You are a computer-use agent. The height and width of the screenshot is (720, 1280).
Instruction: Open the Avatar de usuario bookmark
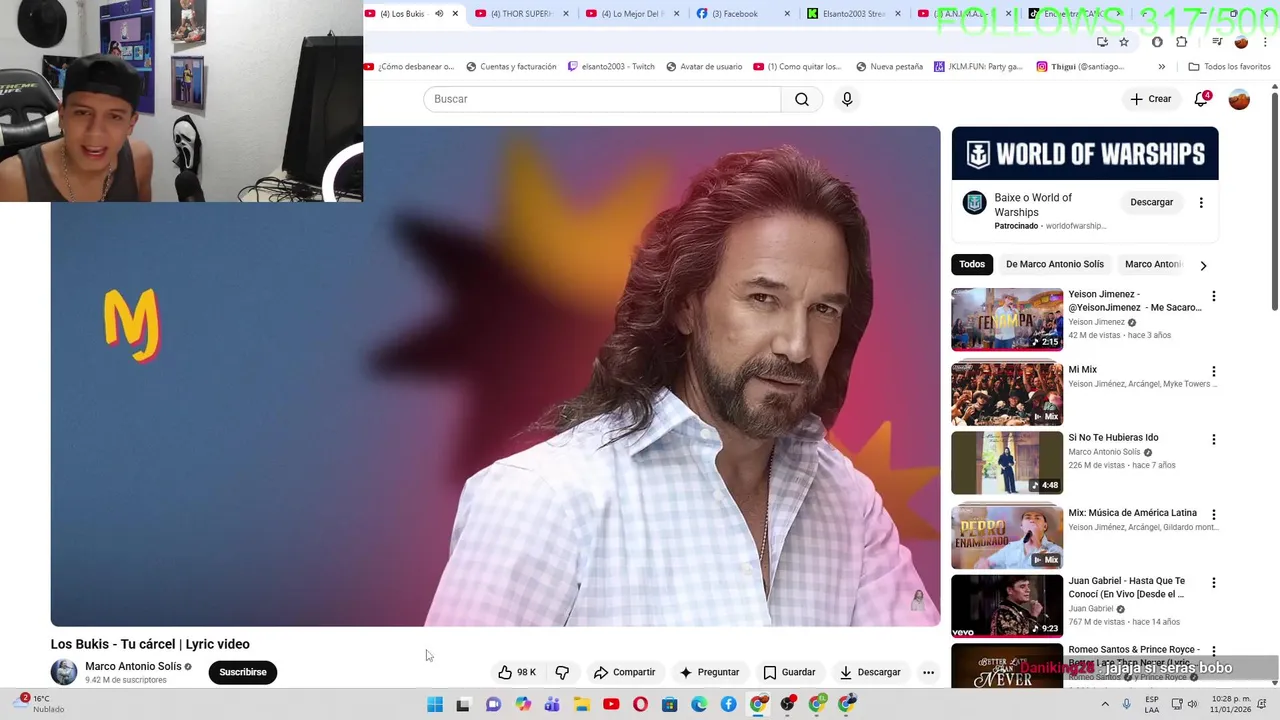(704, 67)
